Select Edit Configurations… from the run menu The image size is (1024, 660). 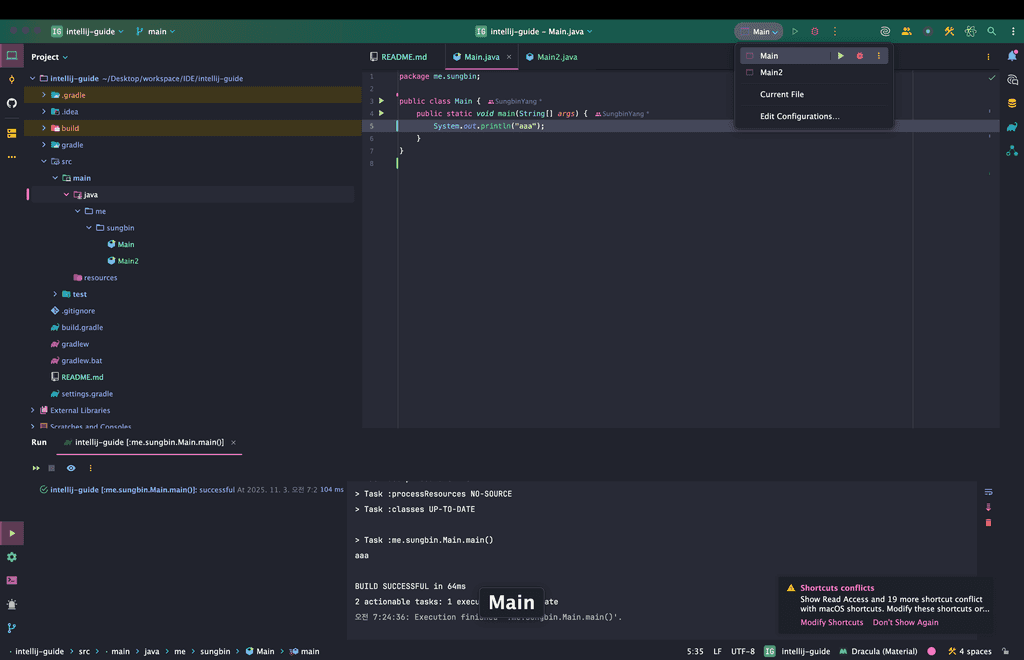tap(799, 117)
